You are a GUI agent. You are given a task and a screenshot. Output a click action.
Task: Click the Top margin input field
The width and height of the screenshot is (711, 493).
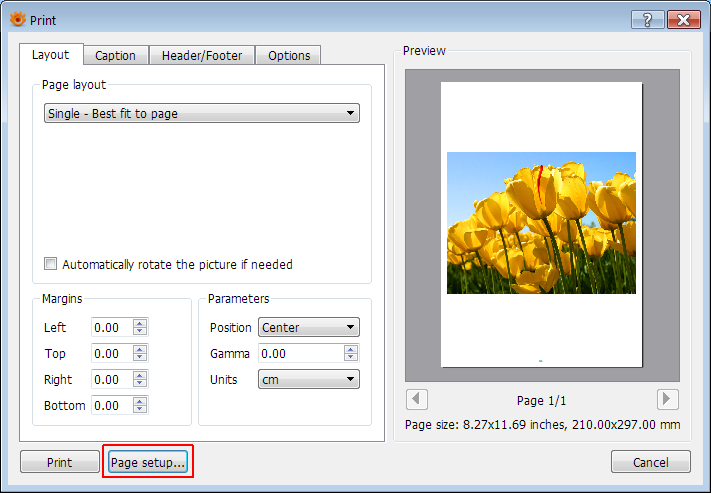(112, 353)
